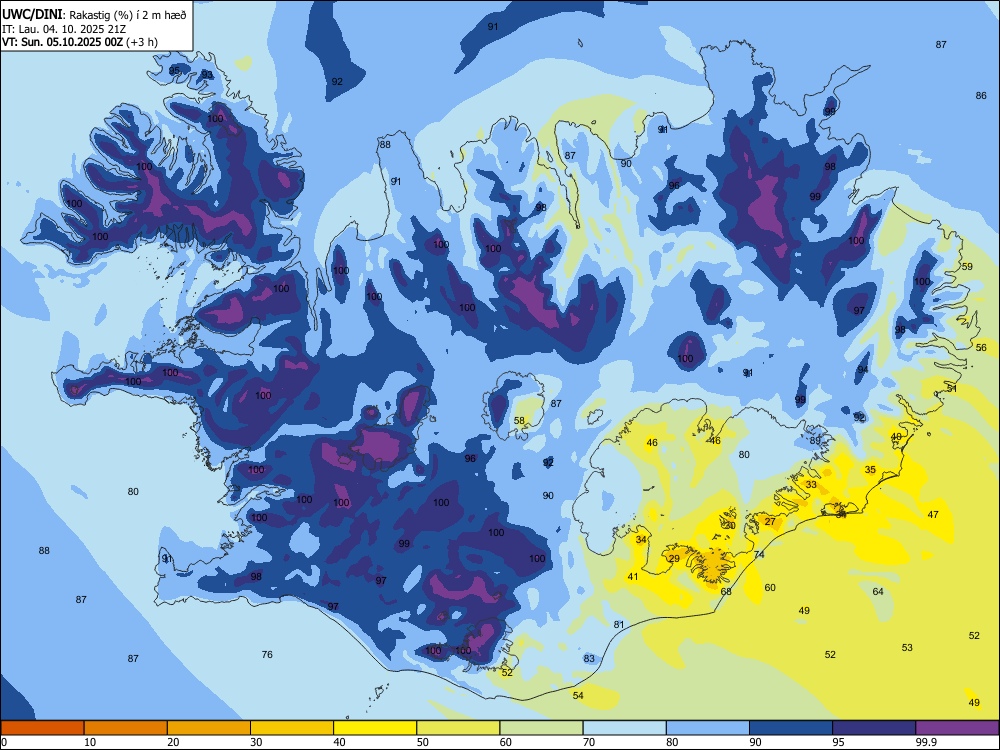Select the purple legend segment above 99.9
Screen dimensions: 1000x750
(957, 728)
